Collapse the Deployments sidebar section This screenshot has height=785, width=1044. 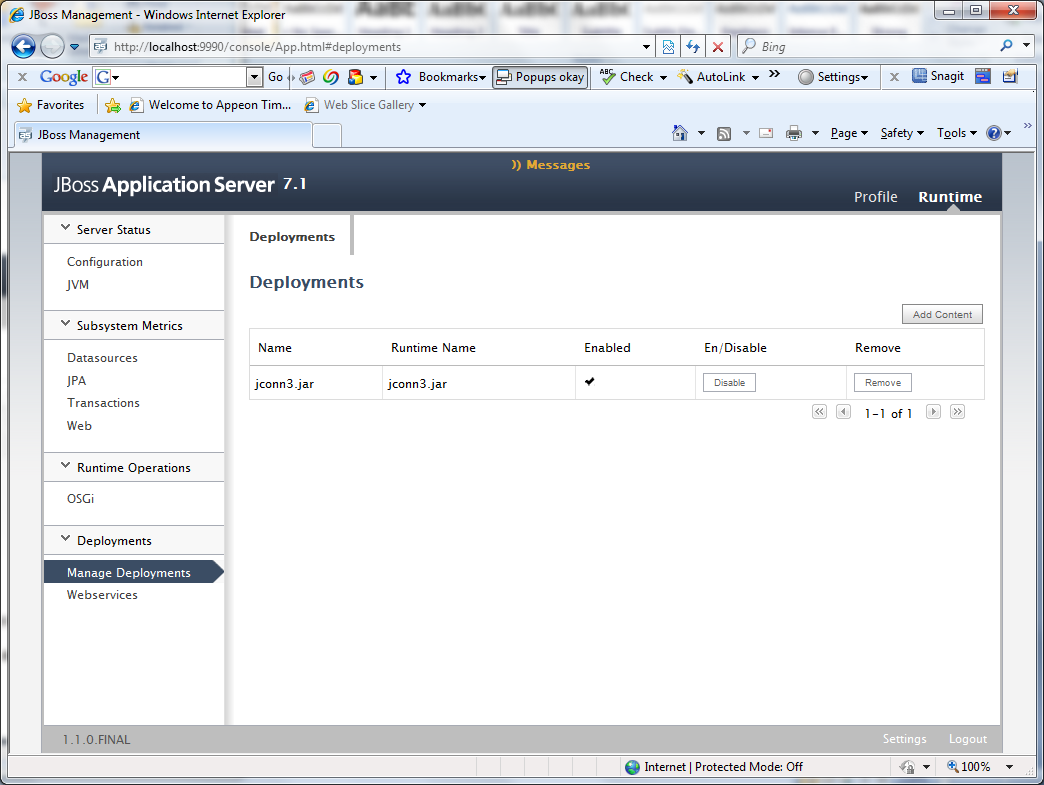click(65, 539)
